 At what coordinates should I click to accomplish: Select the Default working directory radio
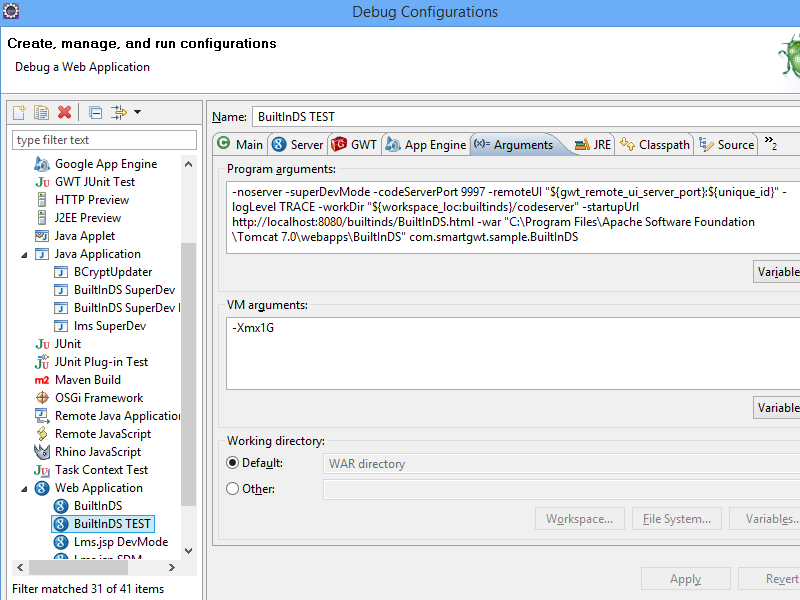pyautogui.click(x=233, y=463)
